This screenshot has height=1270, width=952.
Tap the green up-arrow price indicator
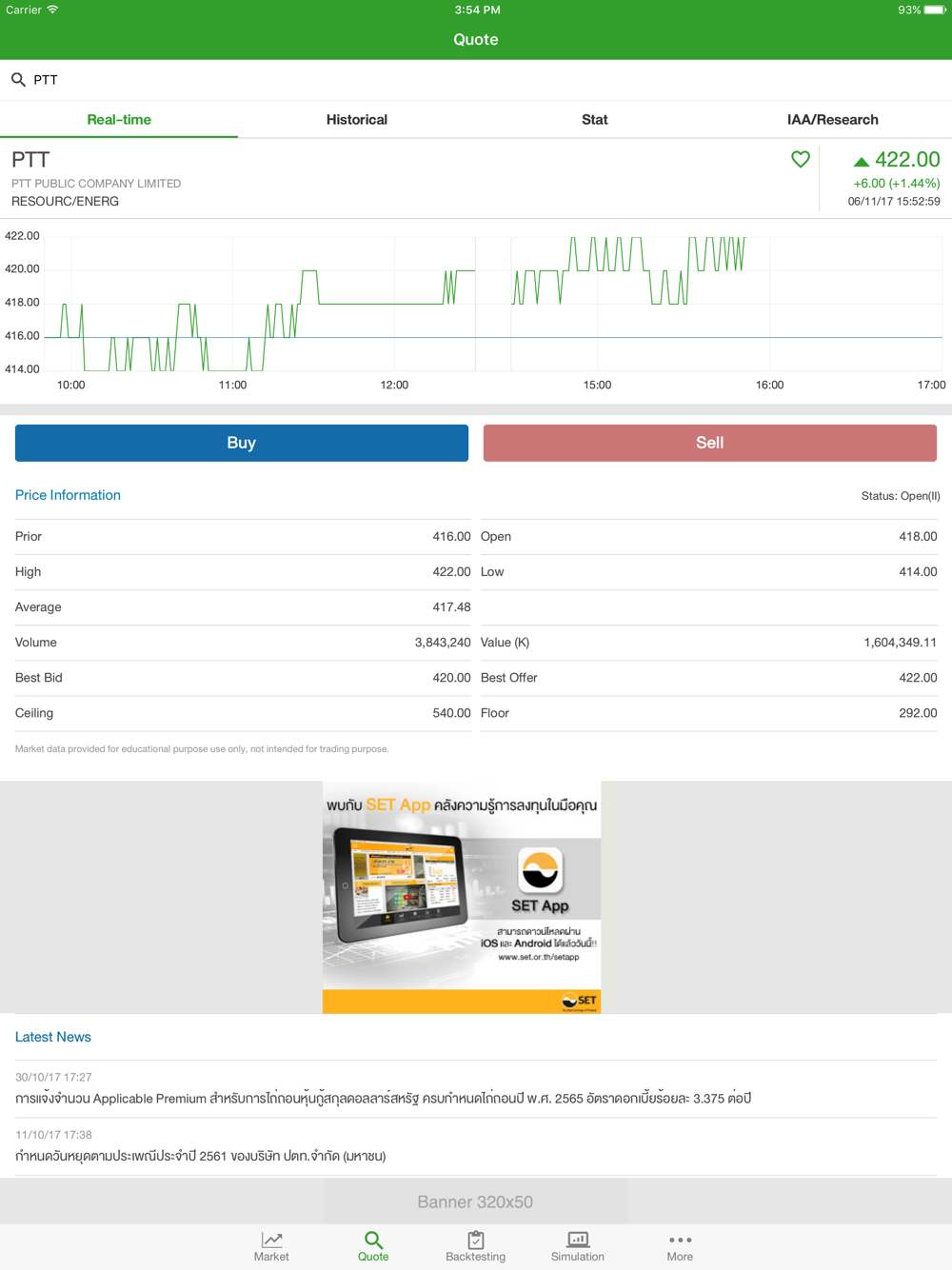coord(862,162)
